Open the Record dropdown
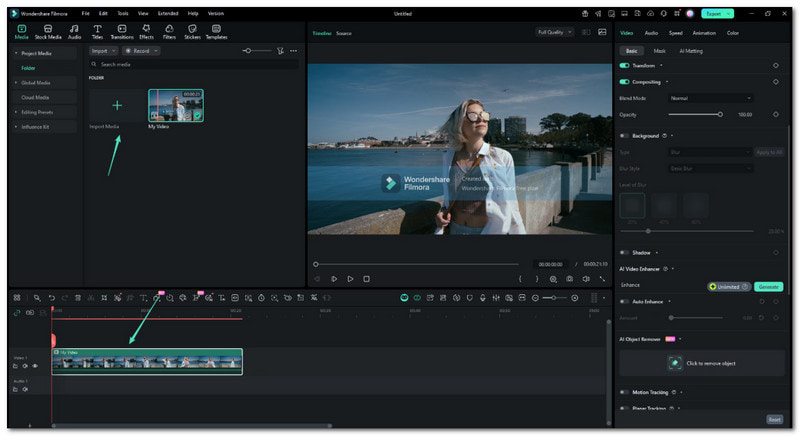The height and width of the screenshot is (436, 800). click(x=141, y=50)
